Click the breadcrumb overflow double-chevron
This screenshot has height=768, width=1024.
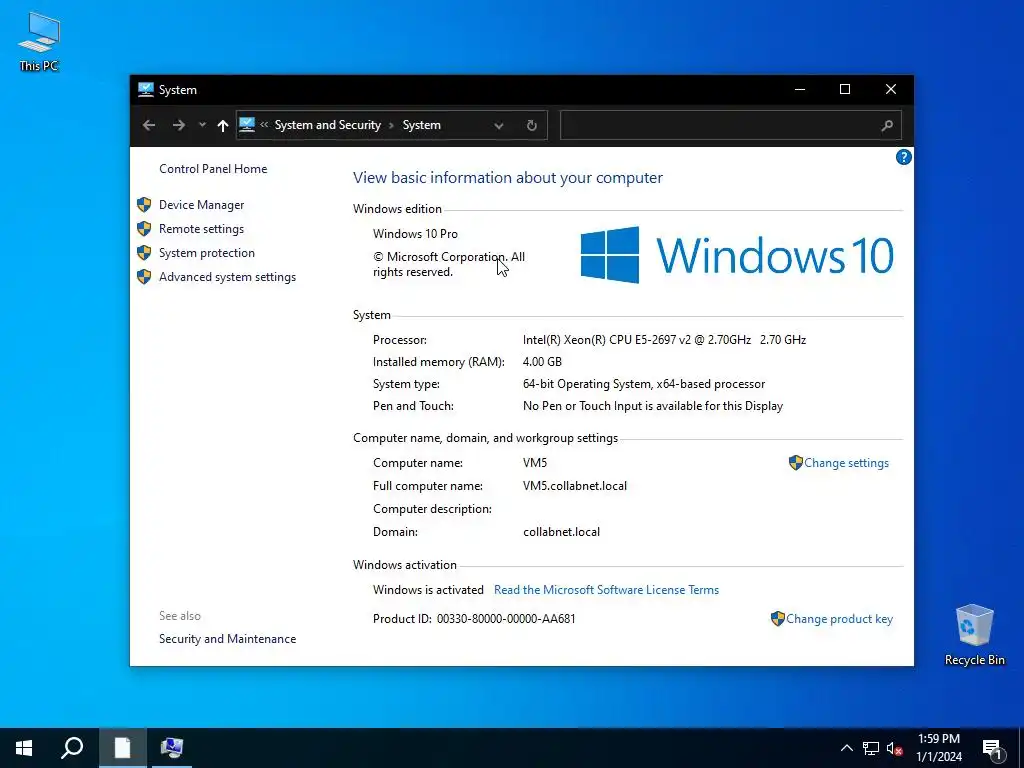[x=264, y=125]
